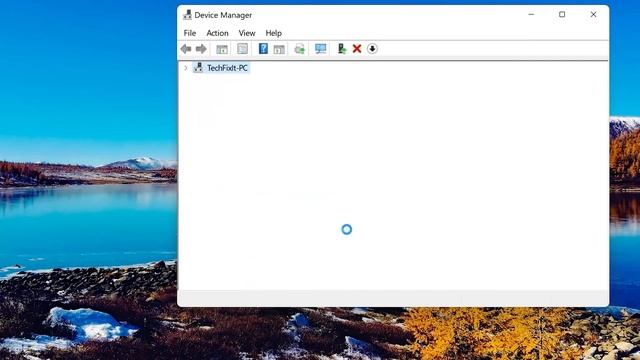Click the Update device driver icon
Viewport: 640px width, 360px height.
point(342,49)
